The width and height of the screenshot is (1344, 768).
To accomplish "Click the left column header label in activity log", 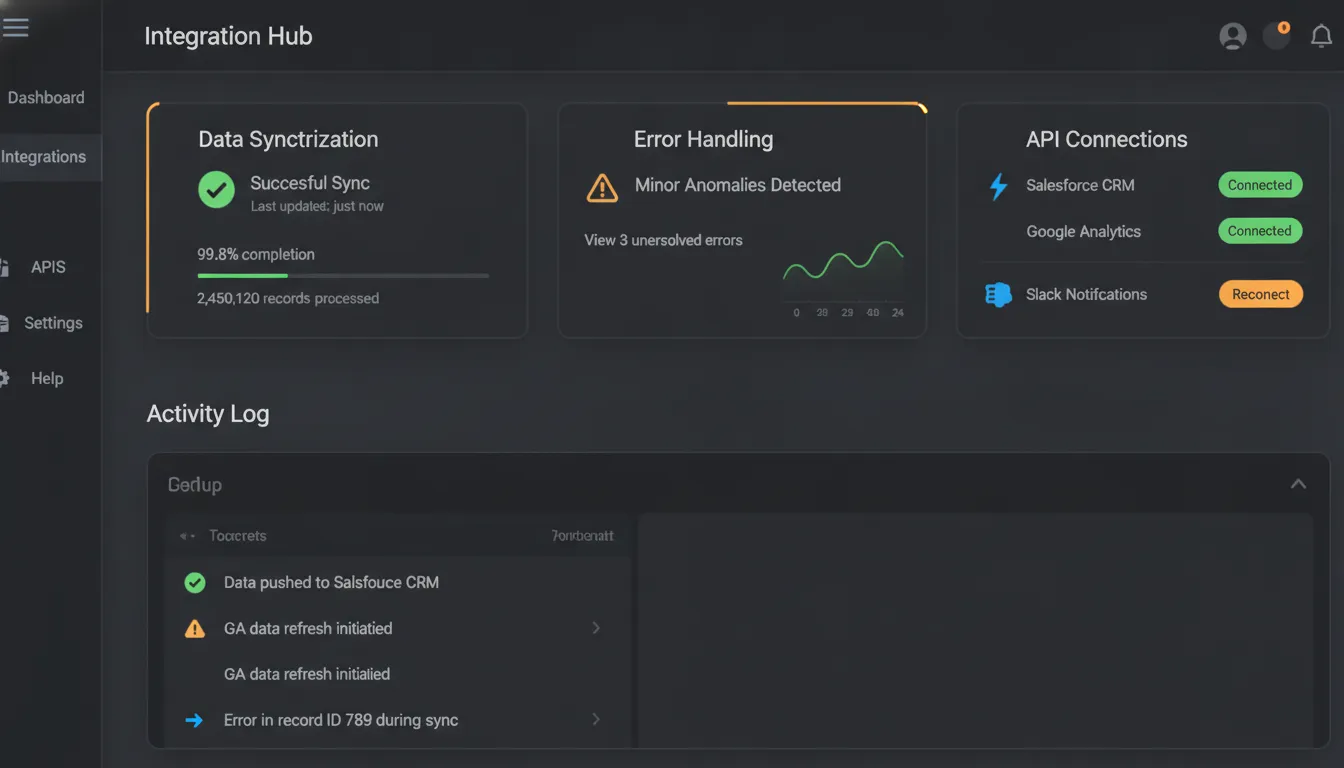I will (238, 536).
